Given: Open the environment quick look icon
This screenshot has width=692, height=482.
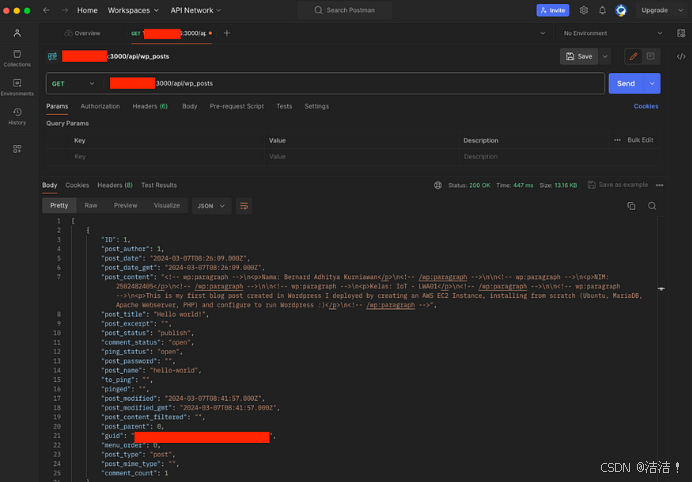Looking at the screenshot, I should click(x=681, y=33).
